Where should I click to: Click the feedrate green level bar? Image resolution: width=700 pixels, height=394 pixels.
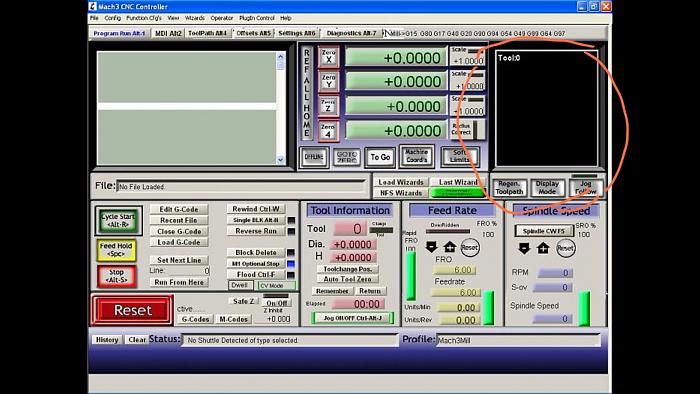point(489,307)
